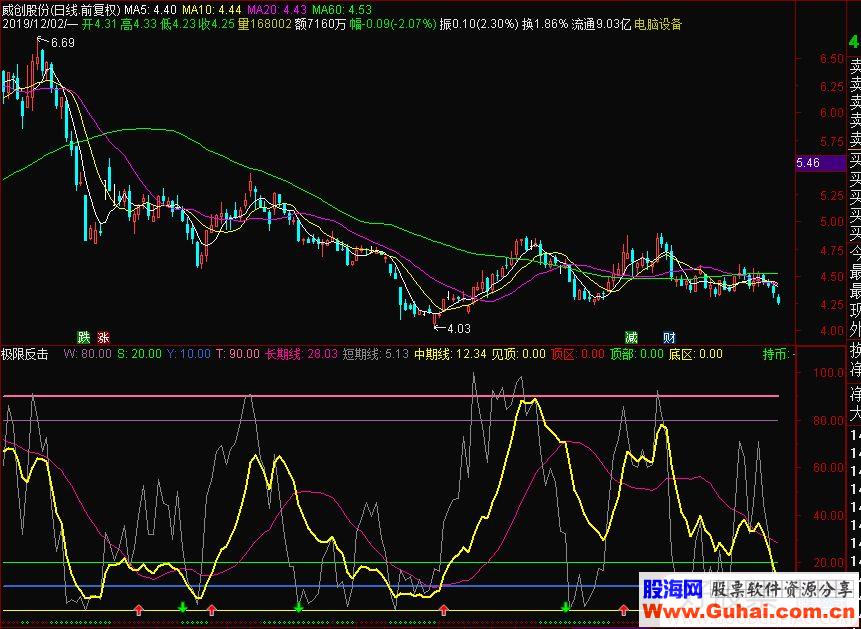Screen dimensions: 861x629
Task: Click the 底区: 0.00 readout
Action: (x=696, y=354)
